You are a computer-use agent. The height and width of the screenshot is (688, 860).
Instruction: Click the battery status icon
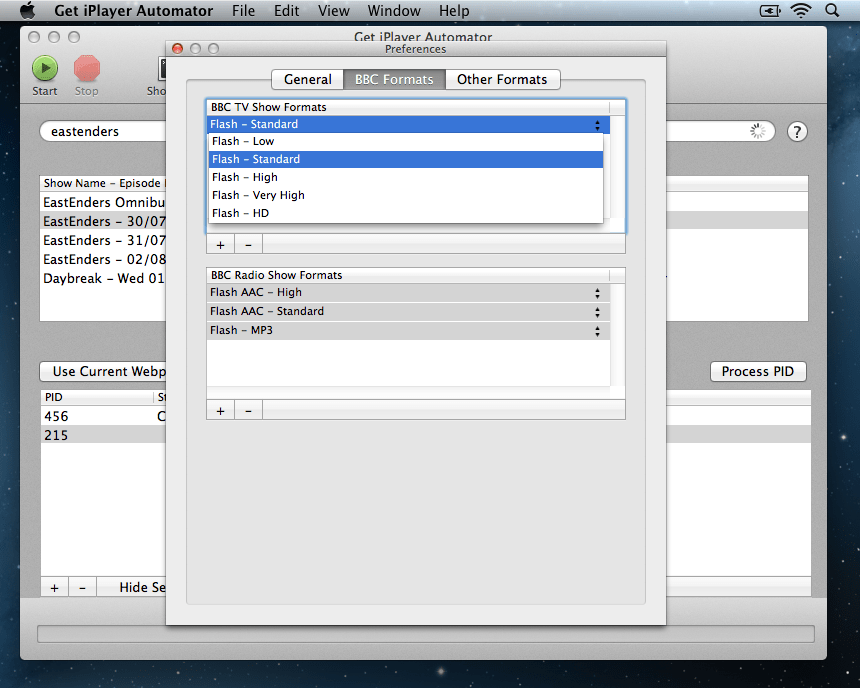[x=770, y=10]
